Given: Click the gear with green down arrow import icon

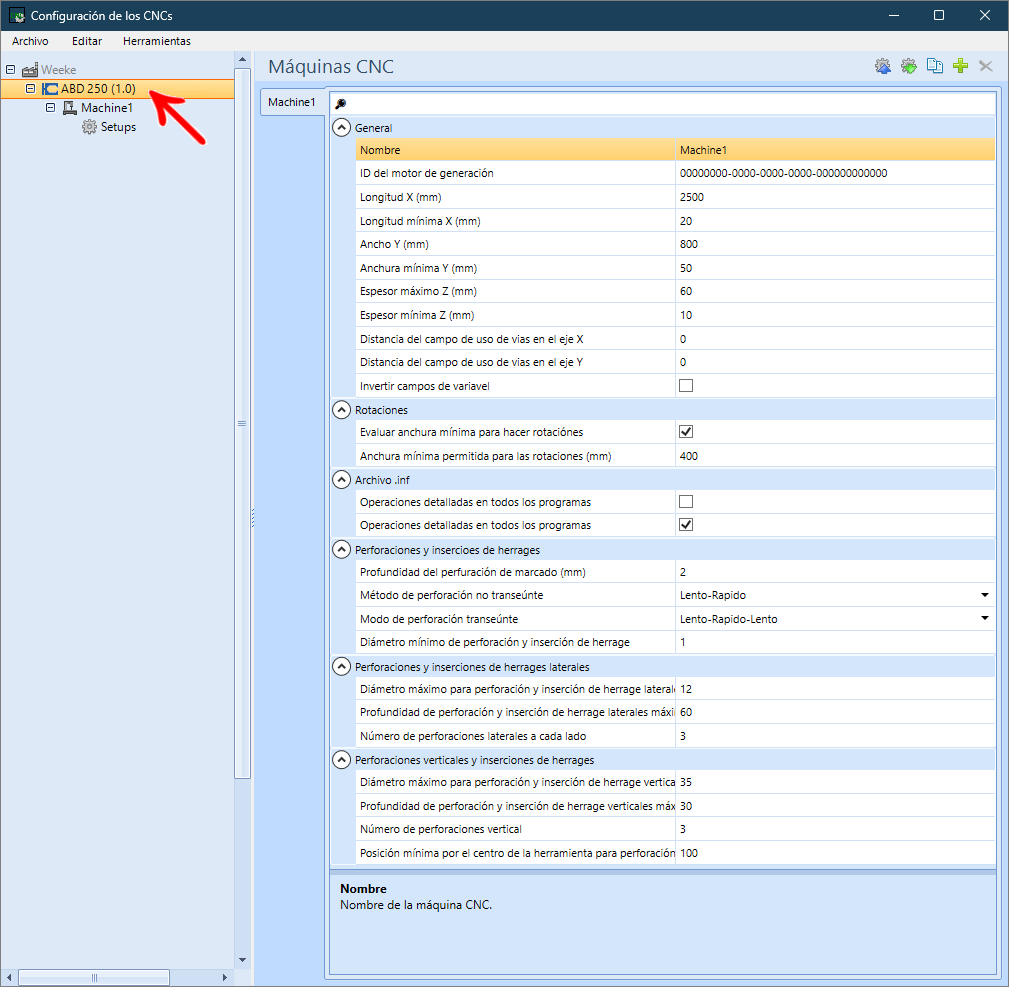Looking at the screenshot, I should 909,66.
